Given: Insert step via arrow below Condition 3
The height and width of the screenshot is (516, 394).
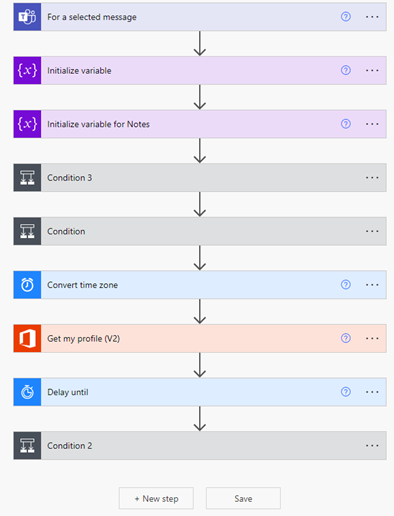Looking at the screenshot, I should pos(200,204).
